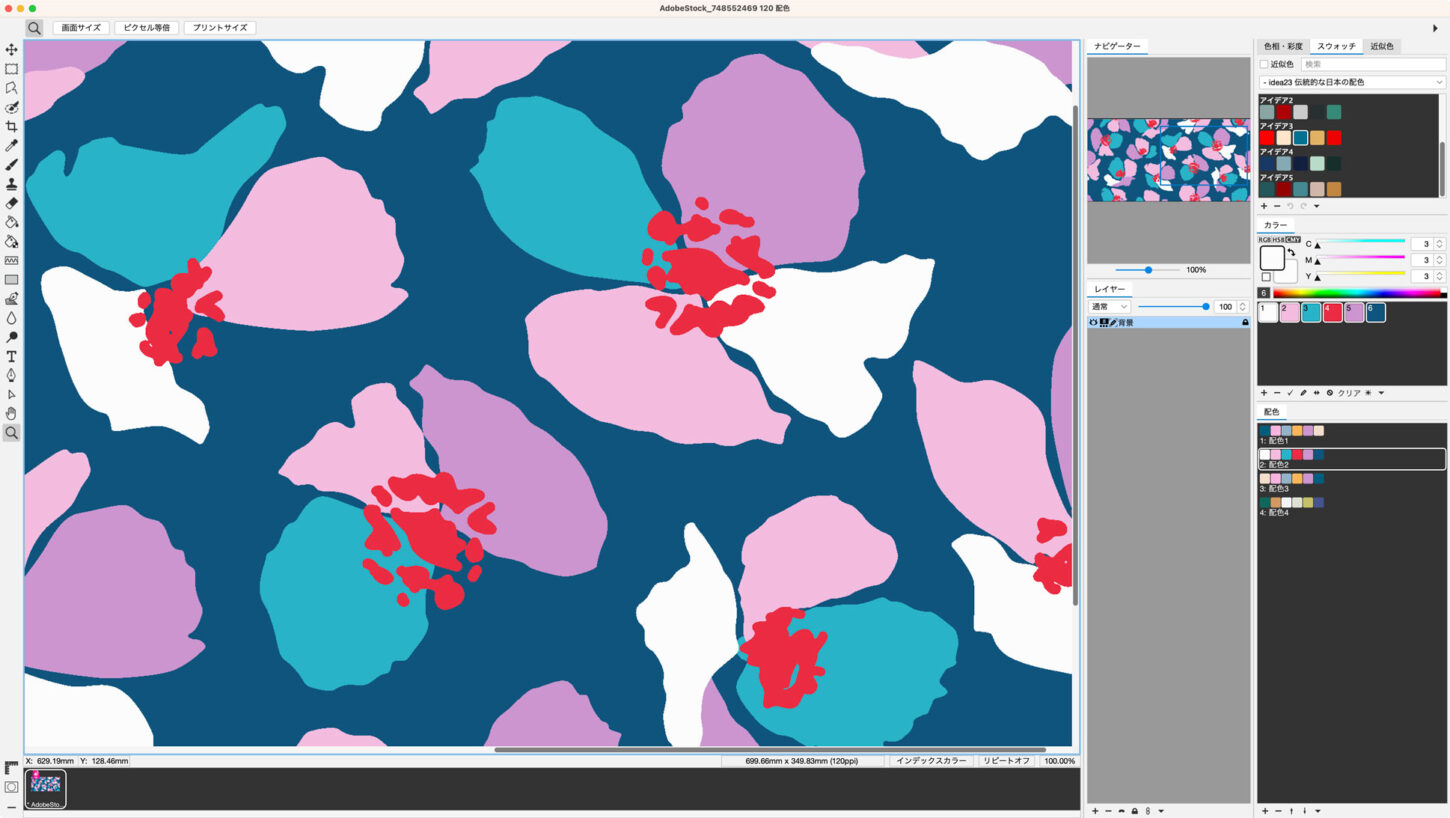Toggle the lock on the 背景 layer
The width and height of the screenshot is (1450, 818).
pos(1245,323)
